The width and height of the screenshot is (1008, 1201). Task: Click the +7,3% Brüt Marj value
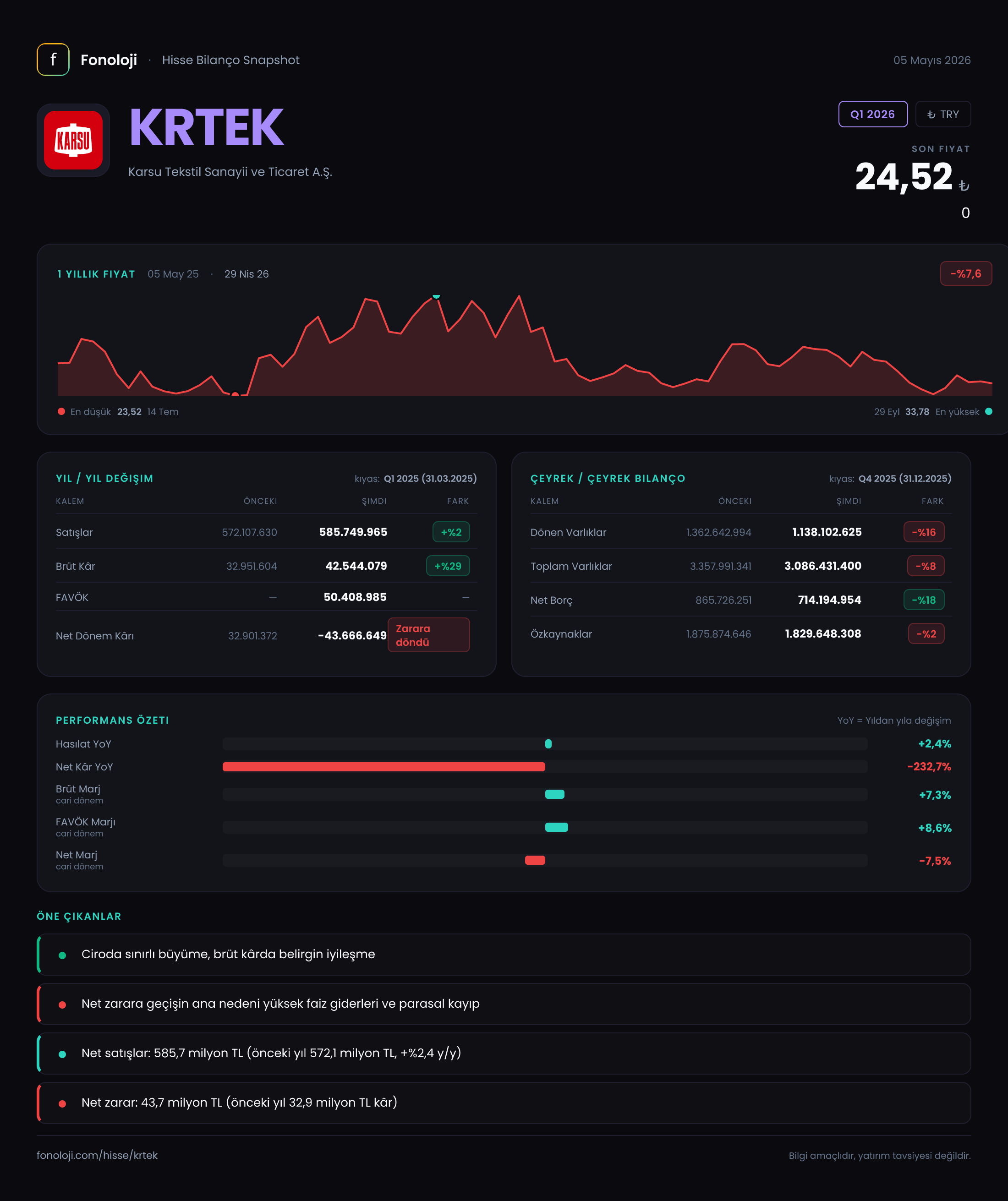click(x=935, y=795)
